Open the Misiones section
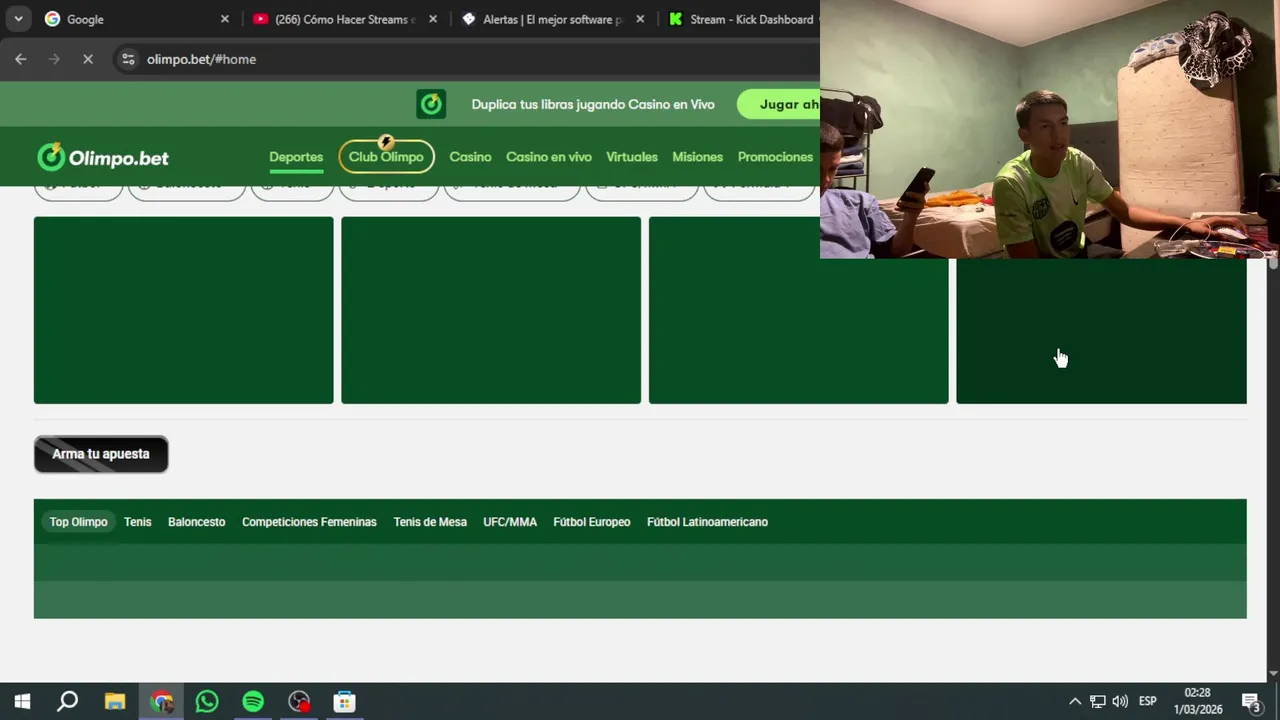This screenshot has height=720, width=1280. point(697,157)
